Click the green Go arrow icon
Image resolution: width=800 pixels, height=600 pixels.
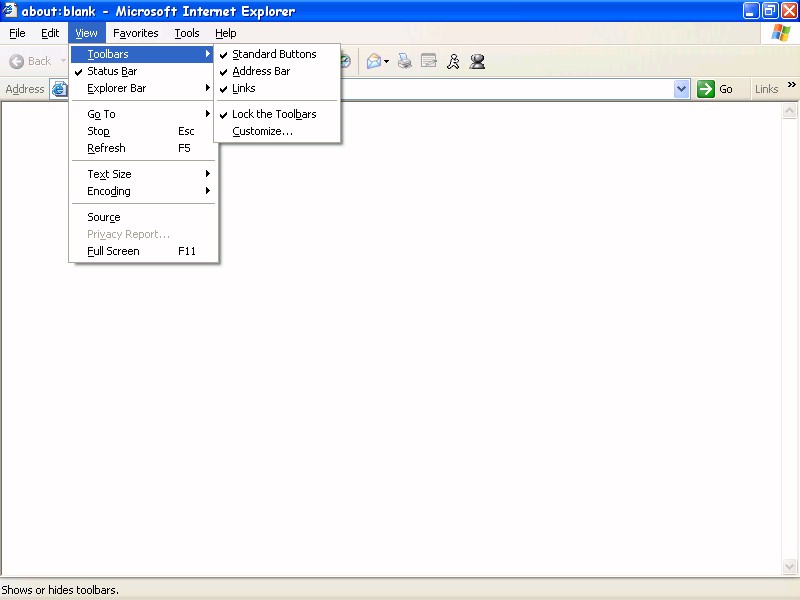[706, 89]
